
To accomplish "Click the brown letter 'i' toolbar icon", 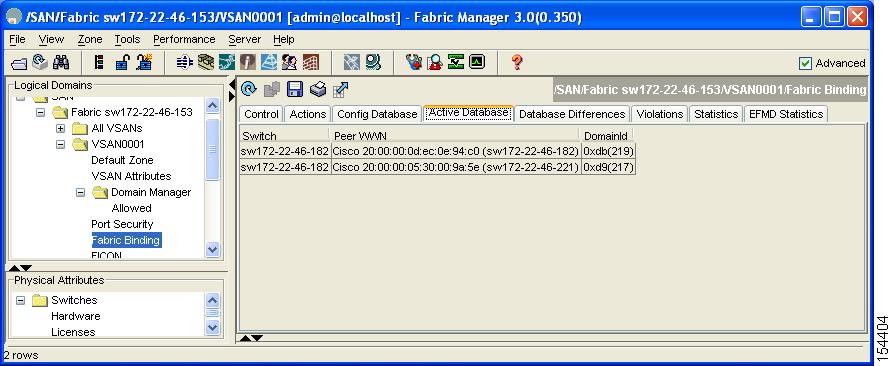I will 248,63.
